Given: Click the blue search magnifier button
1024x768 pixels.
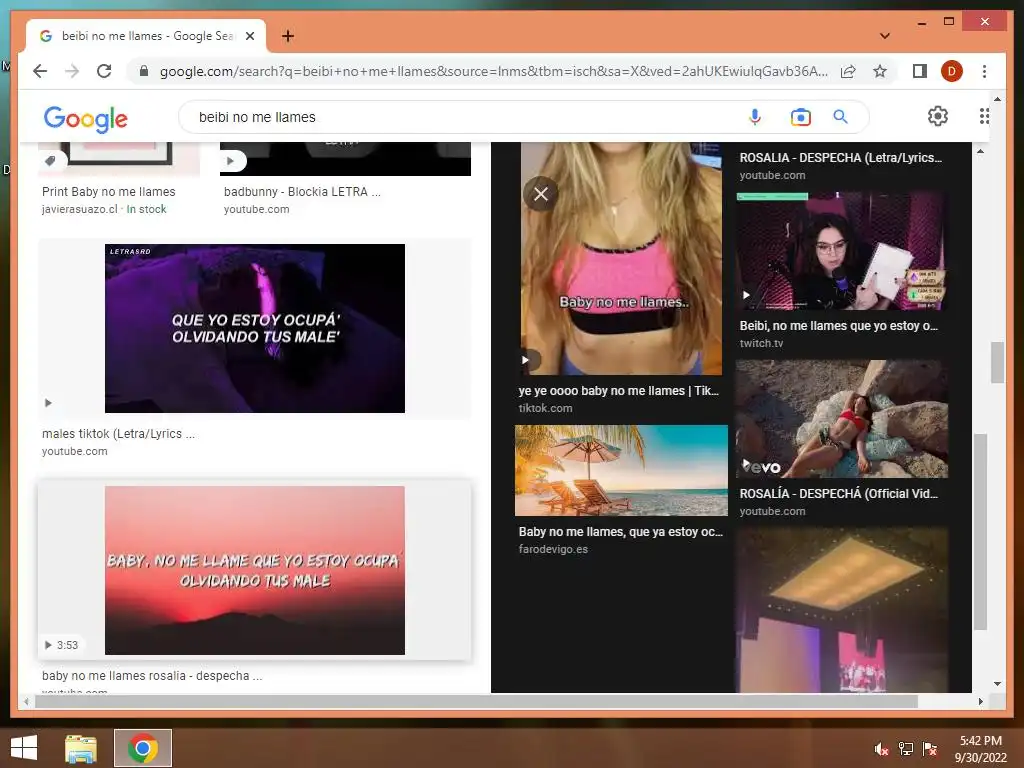Looking at the screenshot, I should (840, 117).
